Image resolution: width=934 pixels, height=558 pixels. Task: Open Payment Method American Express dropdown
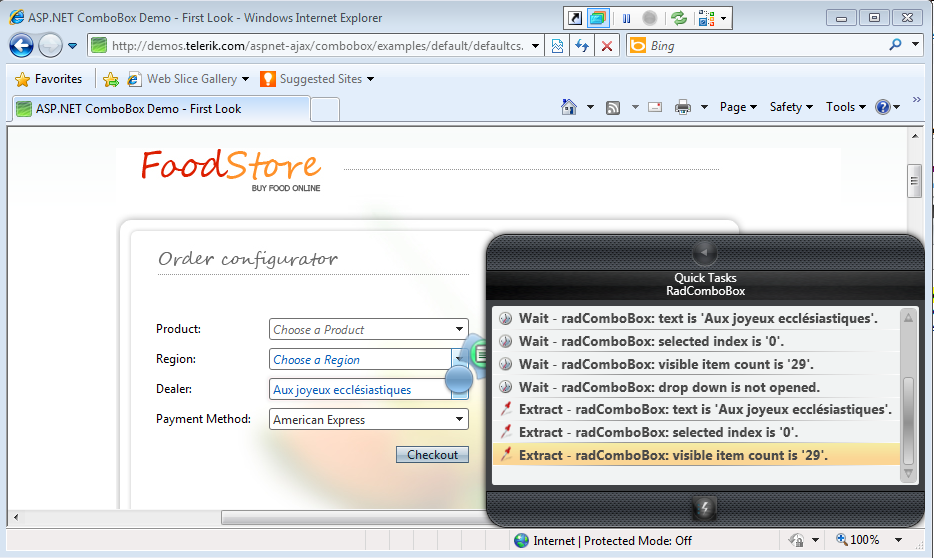[x=459, y=419]
